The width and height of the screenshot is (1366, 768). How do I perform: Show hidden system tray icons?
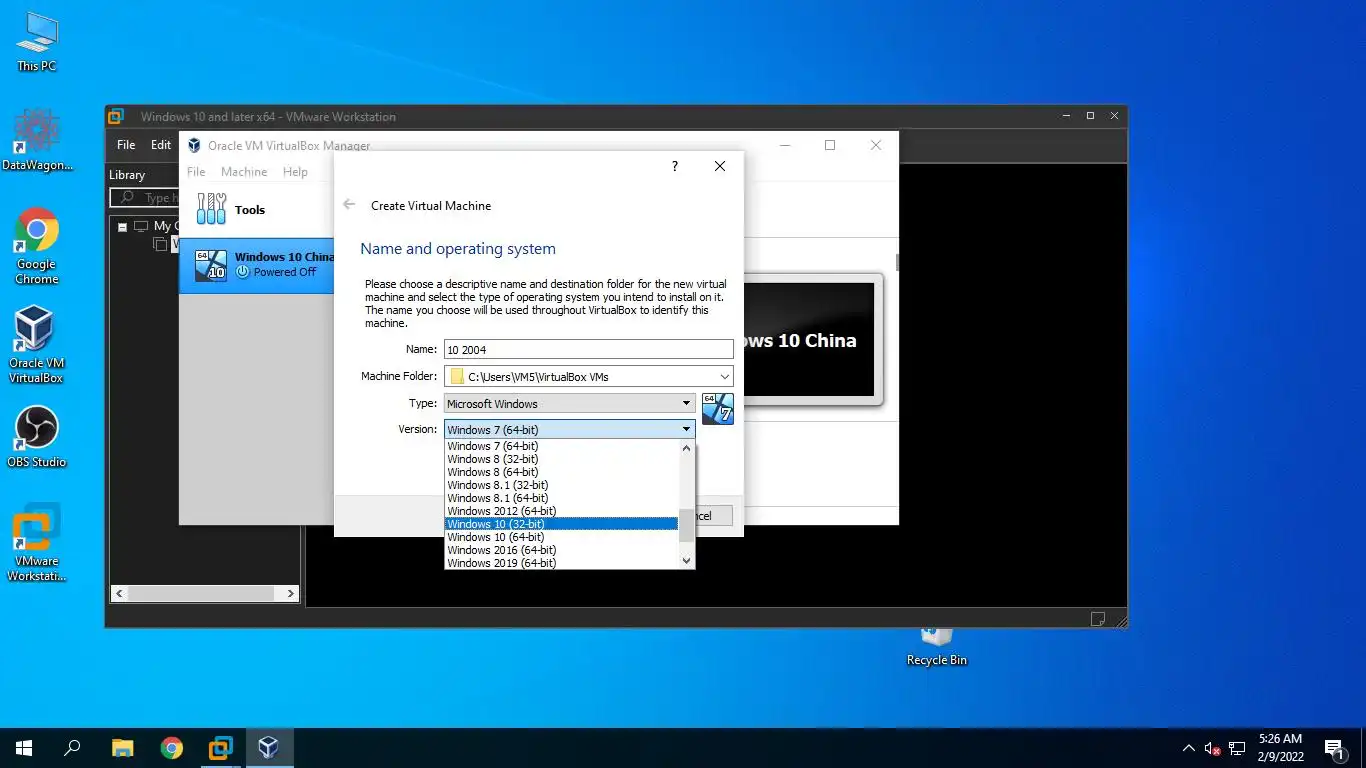tap(1189, 748)
